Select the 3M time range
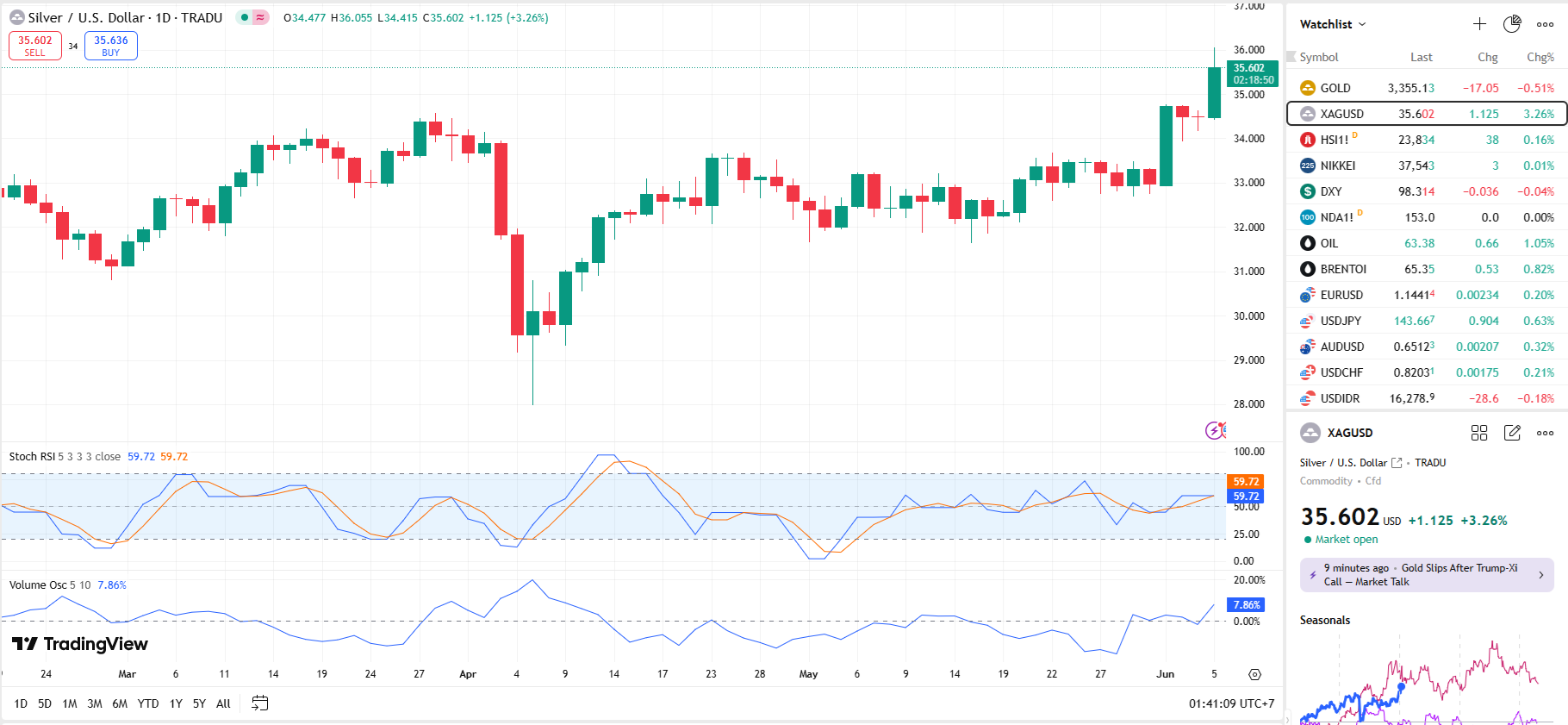The width and height of the screenshot is (1568, 725). [95, 703]
